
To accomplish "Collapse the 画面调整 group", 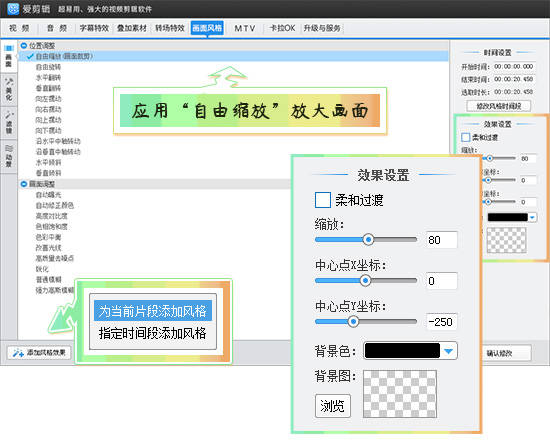I will pos(24,184).
